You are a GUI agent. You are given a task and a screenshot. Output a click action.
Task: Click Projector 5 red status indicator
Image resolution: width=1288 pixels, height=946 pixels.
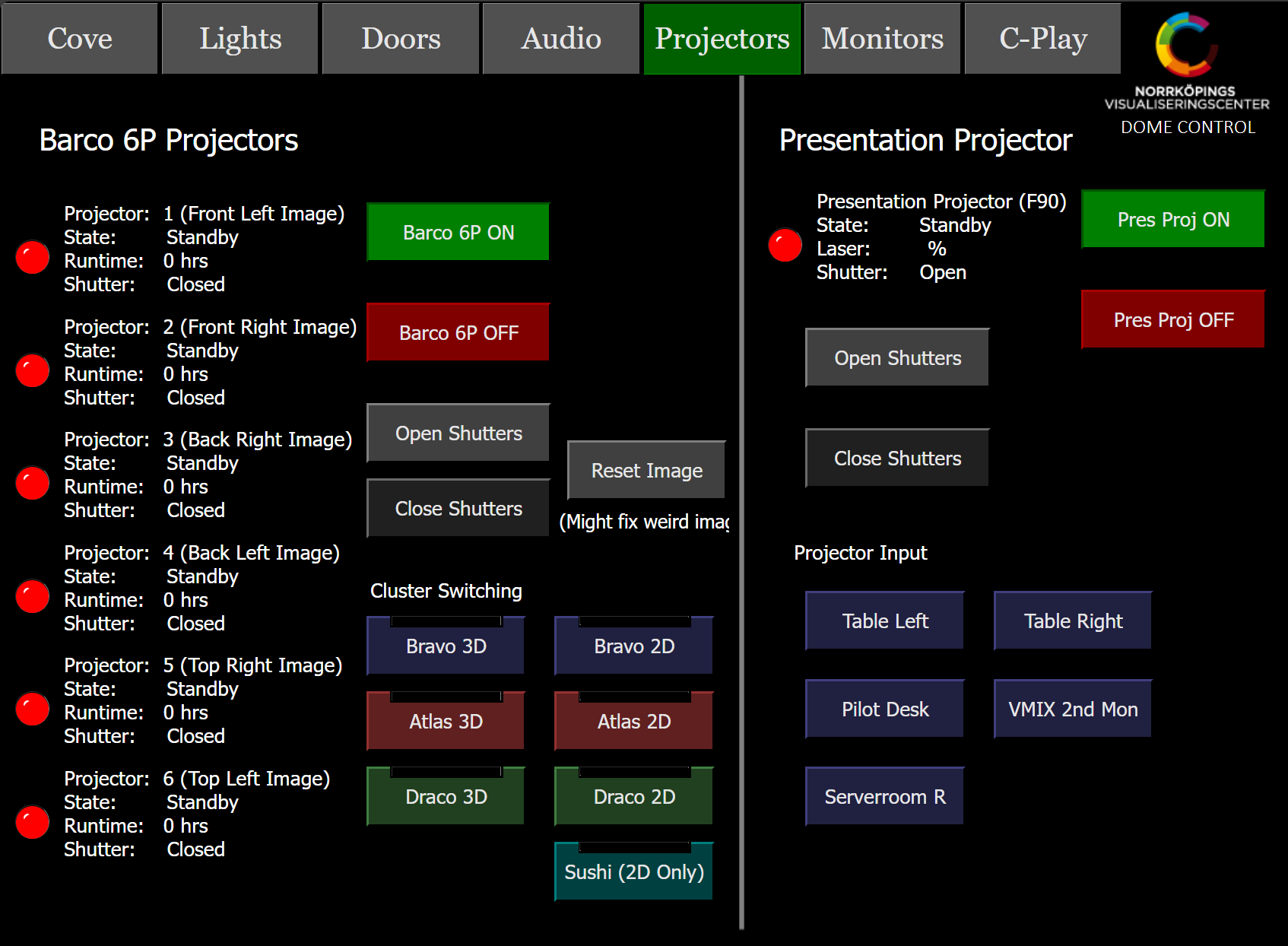[33, 709]
